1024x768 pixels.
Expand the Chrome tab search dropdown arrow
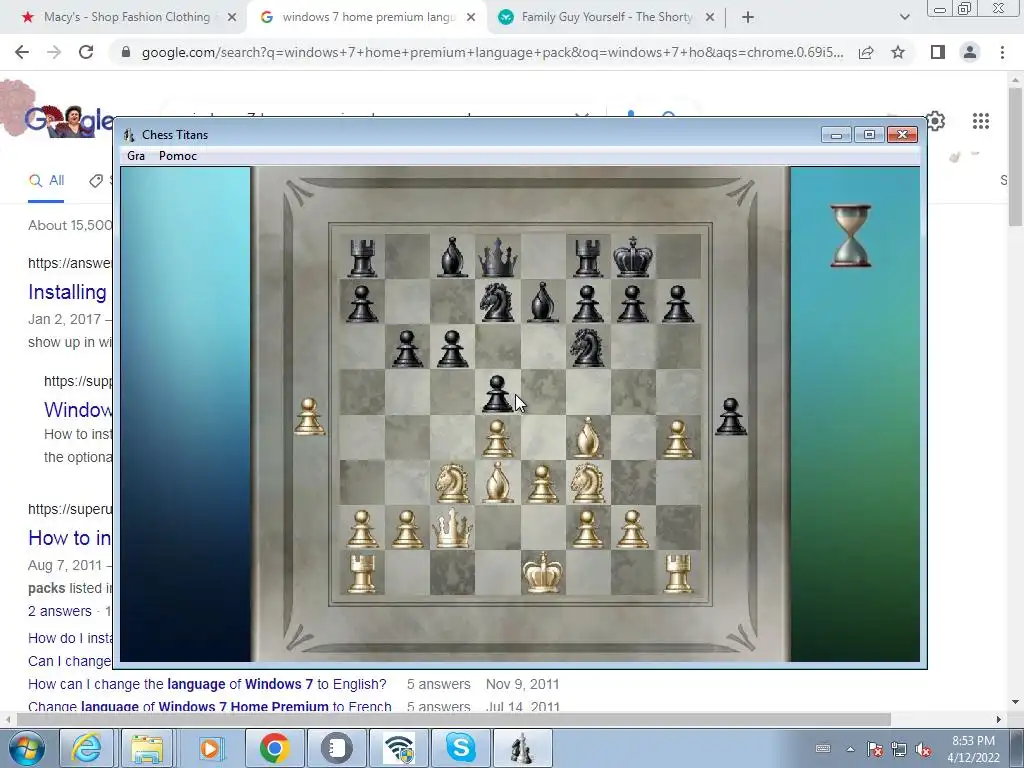point(904,18)
